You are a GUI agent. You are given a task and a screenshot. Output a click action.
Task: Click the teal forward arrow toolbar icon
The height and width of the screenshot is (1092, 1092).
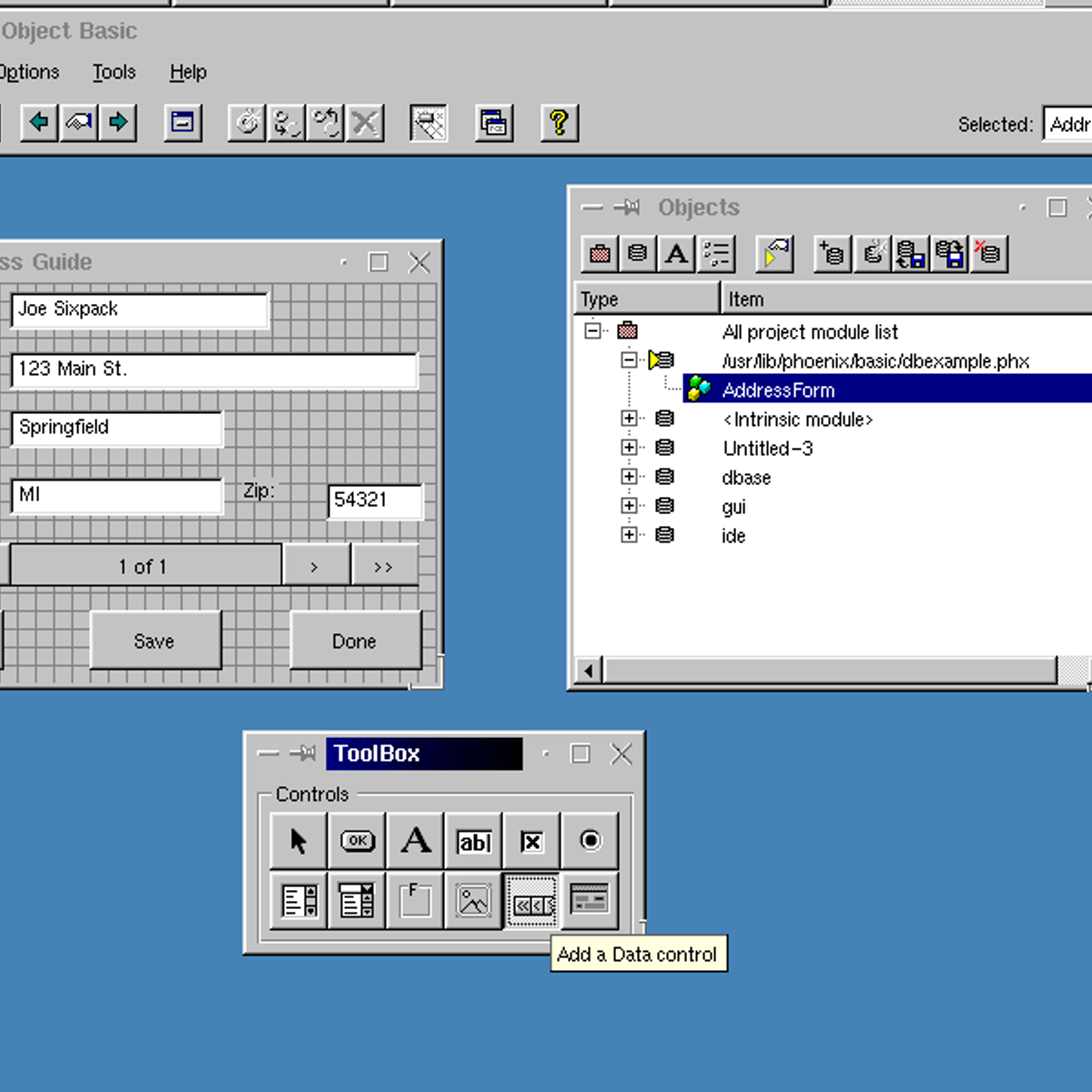(x=118, y=122)
